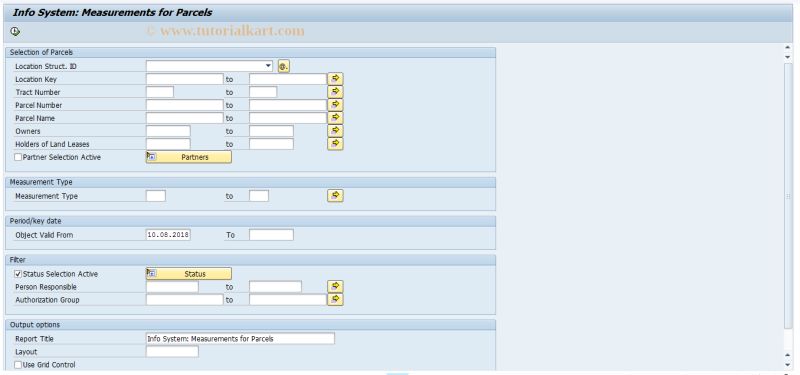Click the Parcel Name from field
800x375 pixels.
185,118
